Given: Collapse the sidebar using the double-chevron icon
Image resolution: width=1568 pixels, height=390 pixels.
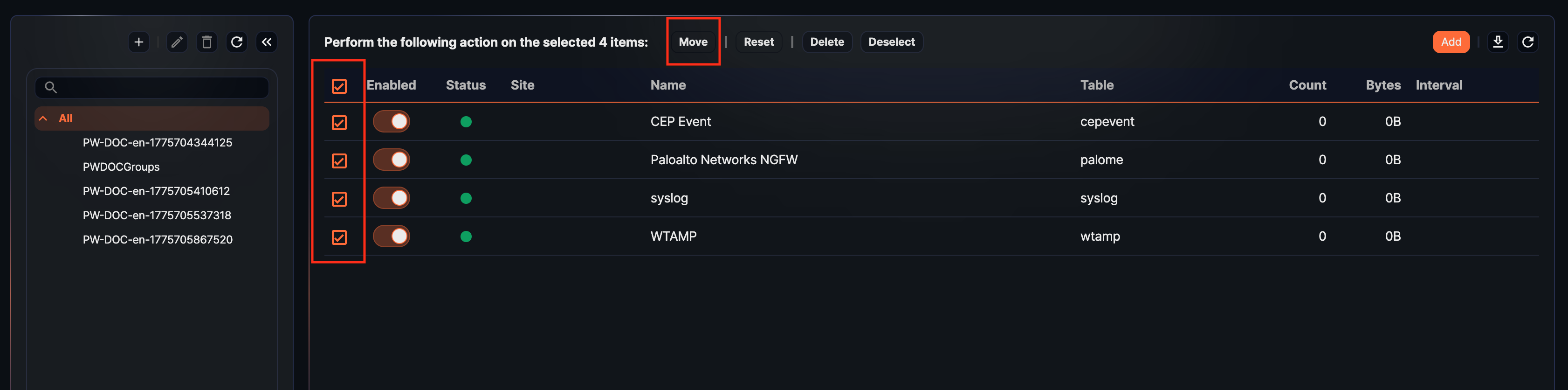Looking at the screenshot, I should pyautogui.click(x=267, y=42).
